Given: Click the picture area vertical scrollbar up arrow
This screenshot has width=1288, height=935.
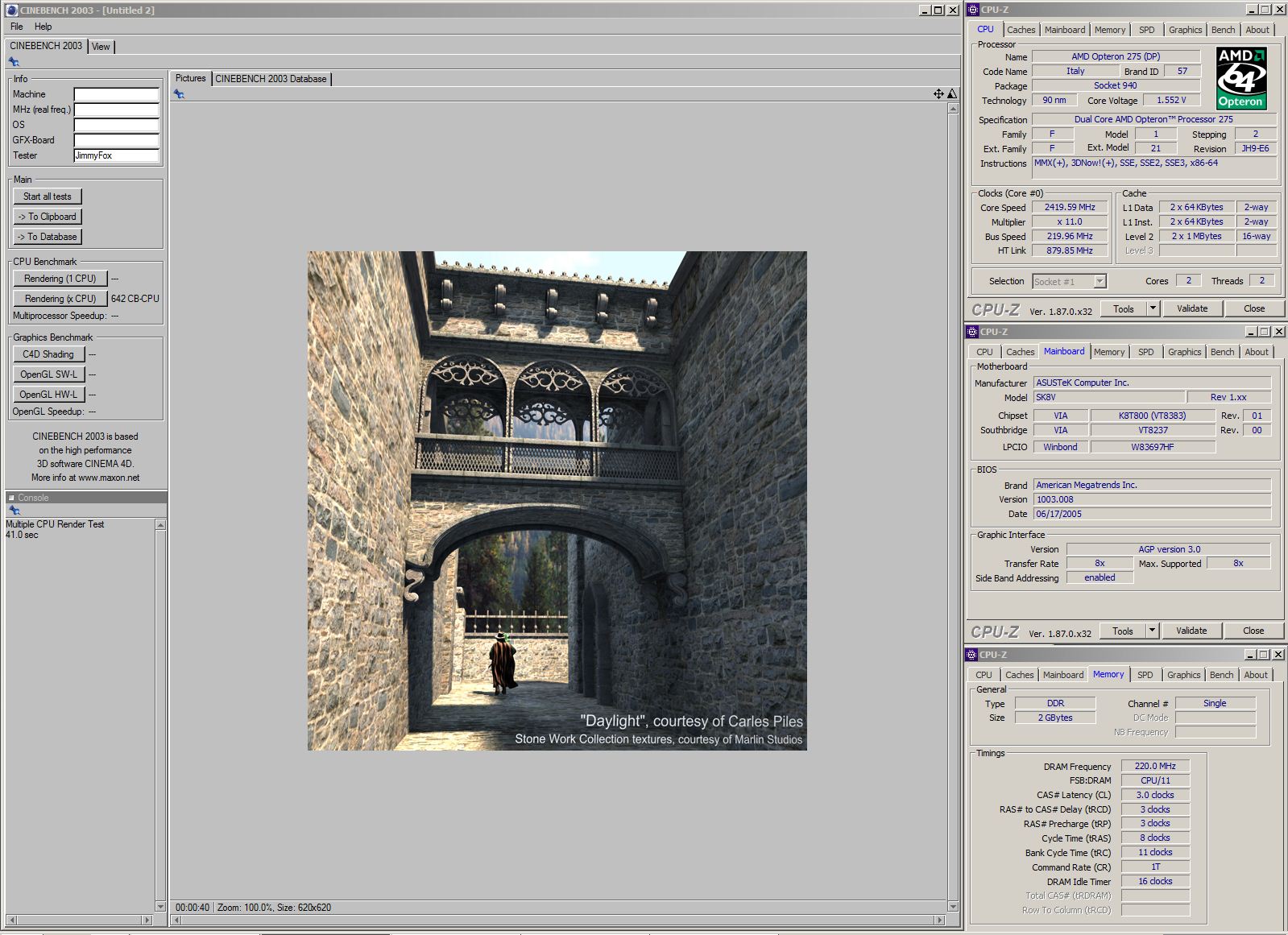Looking at the screenshot, I should tap(953, 108).
